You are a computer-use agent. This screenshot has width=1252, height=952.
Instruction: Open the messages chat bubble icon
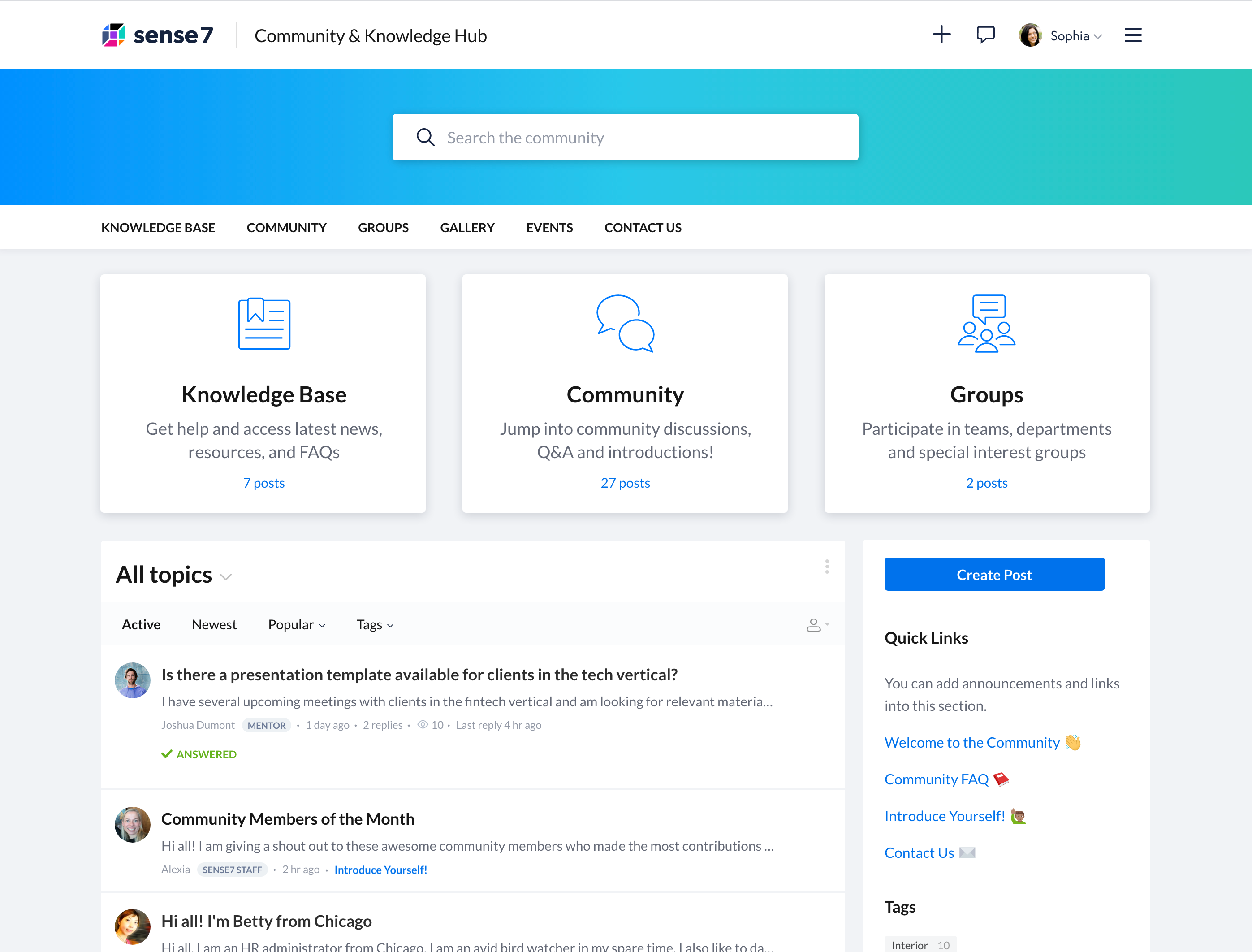point(985,35)
